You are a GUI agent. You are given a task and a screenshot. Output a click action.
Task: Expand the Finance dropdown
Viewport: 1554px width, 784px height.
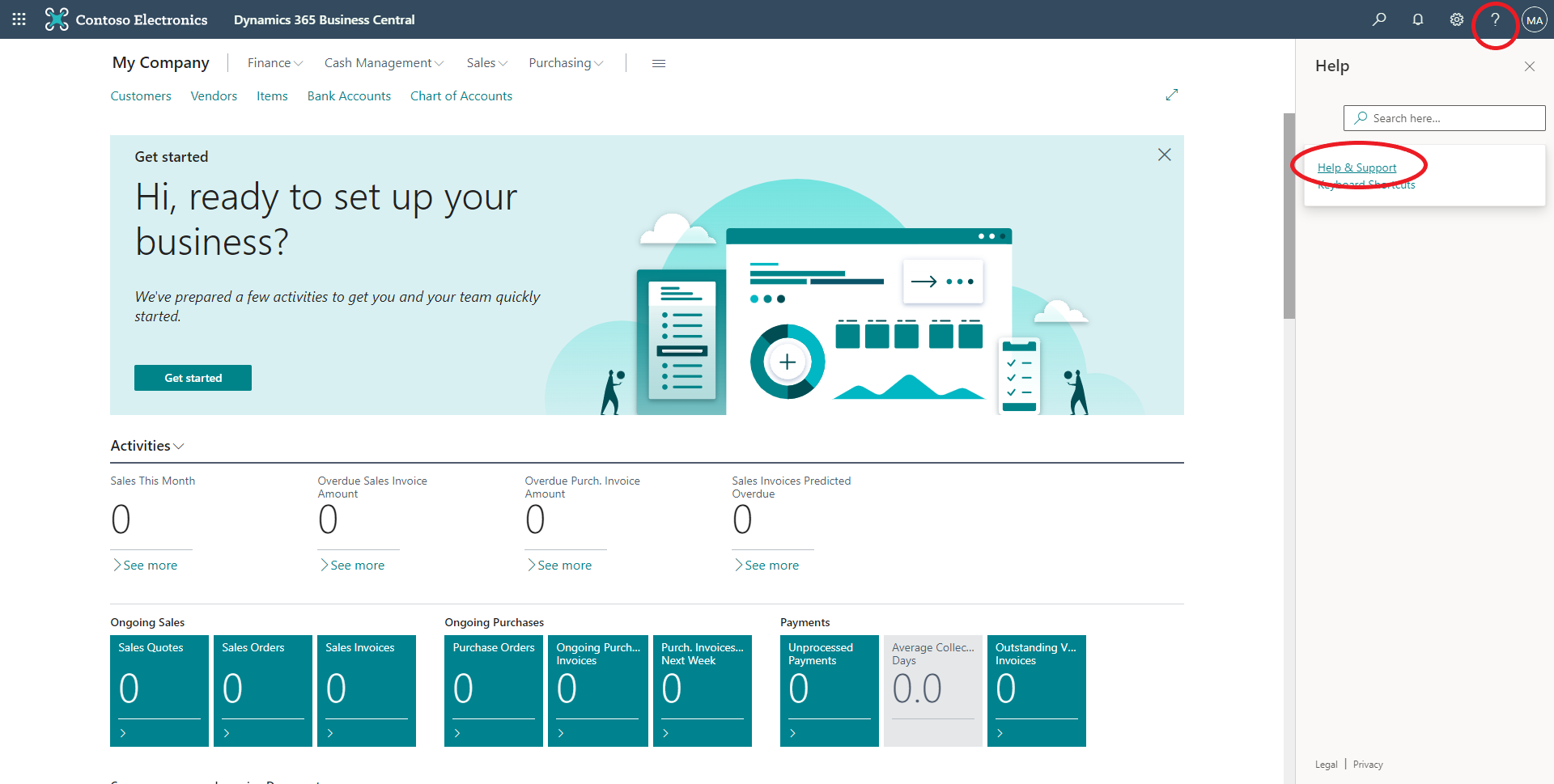pyautogui.click(x=274, y=62)
